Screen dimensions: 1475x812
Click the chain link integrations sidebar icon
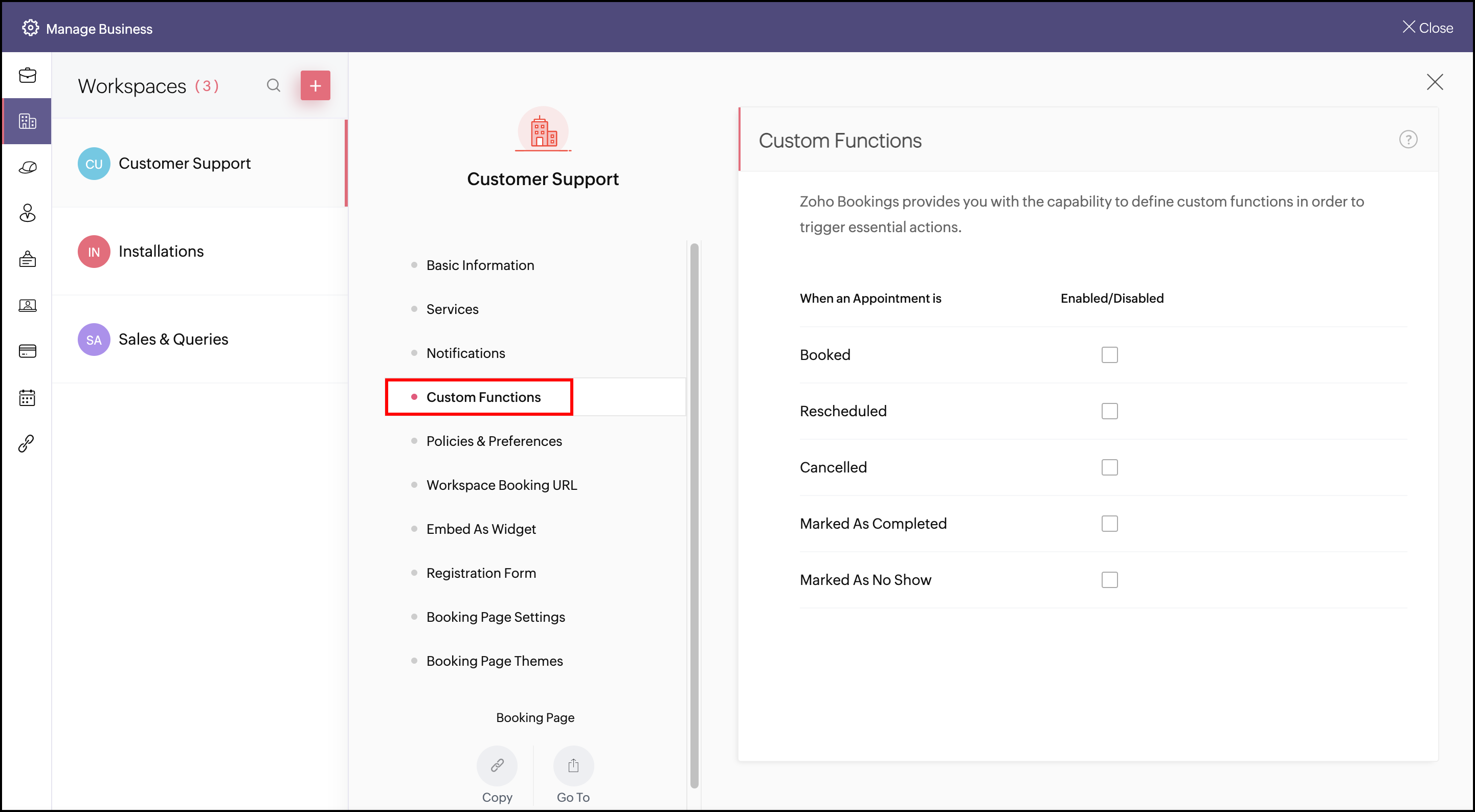pyautogui.click(x=27, y=443)
